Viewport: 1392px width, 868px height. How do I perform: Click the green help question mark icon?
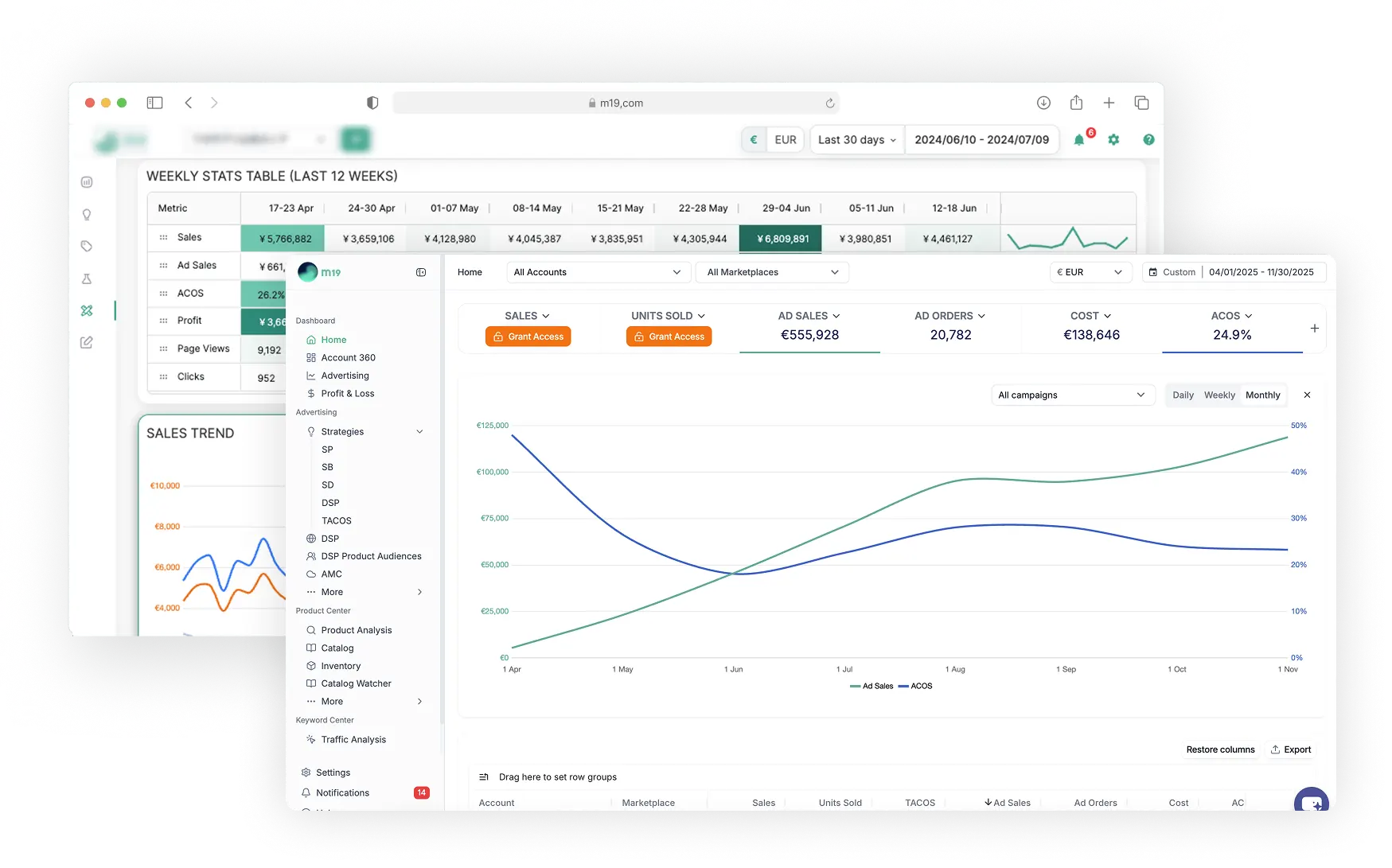click(x=1148, y=139)
